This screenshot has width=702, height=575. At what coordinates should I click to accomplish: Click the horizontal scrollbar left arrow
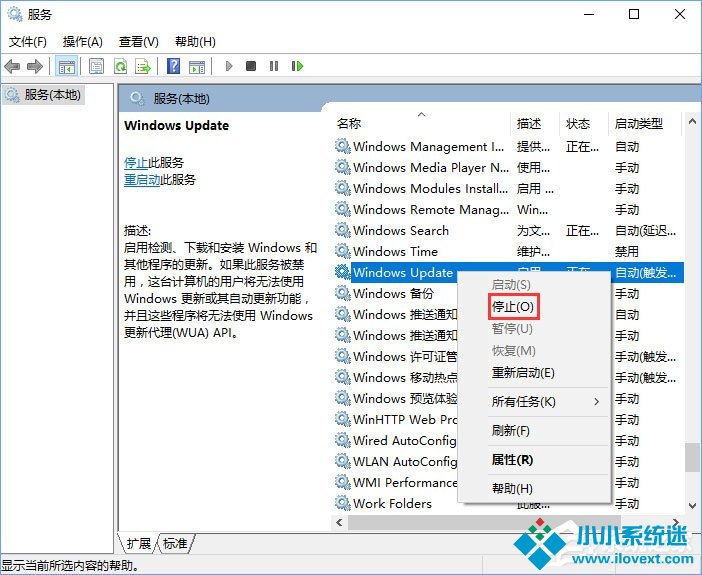tap(339, 523)
